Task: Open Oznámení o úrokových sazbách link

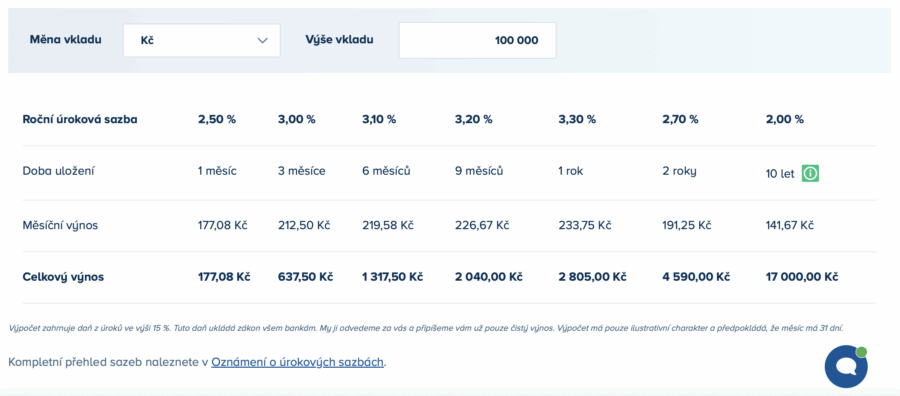Action: (x=297, y=362)
